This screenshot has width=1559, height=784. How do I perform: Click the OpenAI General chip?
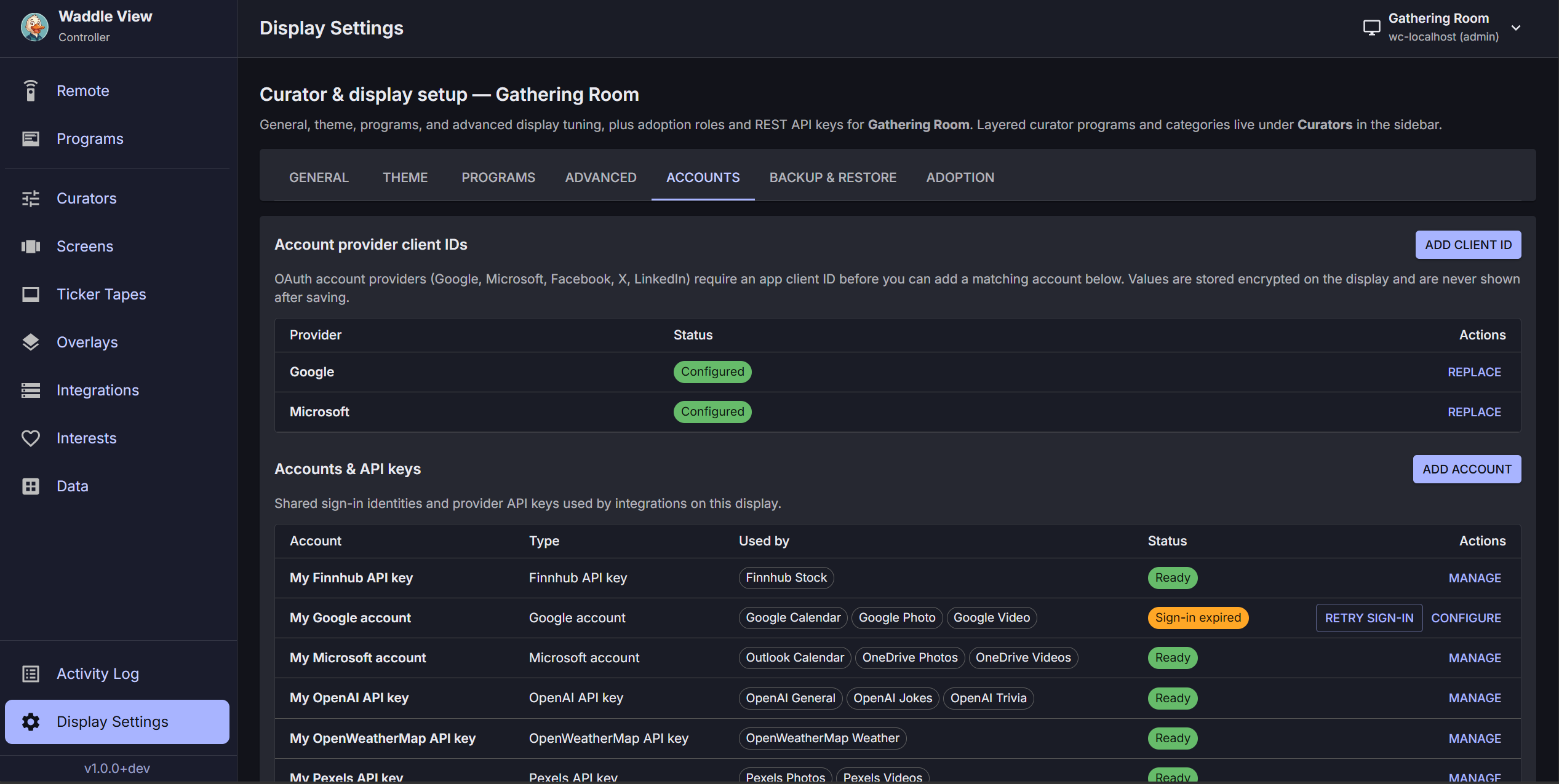click(790, 698)
